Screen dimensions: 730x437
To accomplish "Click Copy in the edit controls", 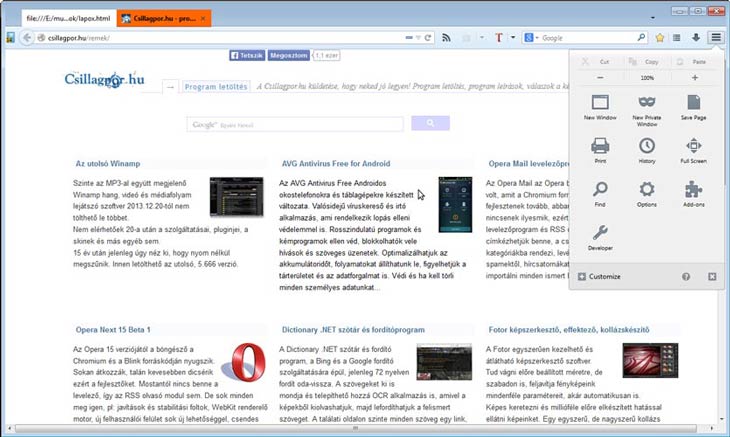I will 645,61.
